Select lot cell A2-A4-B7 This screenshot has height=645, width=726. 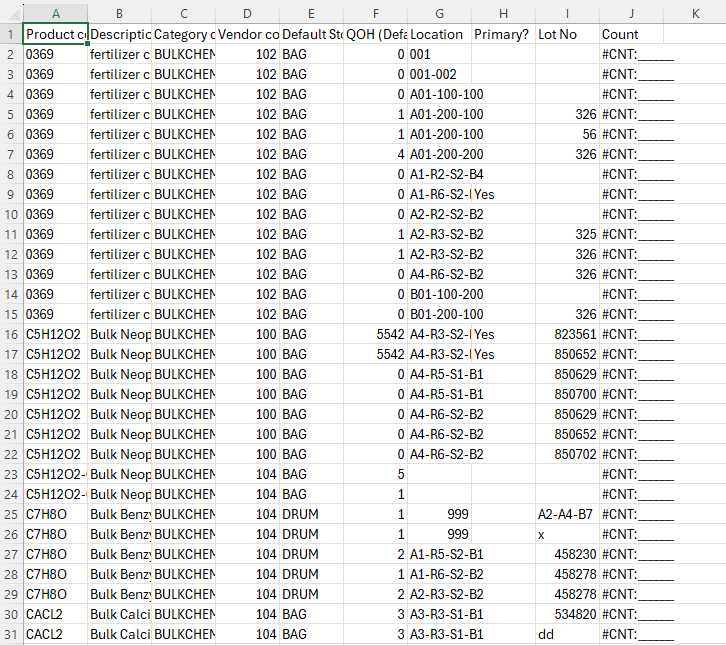coord(567,514)
